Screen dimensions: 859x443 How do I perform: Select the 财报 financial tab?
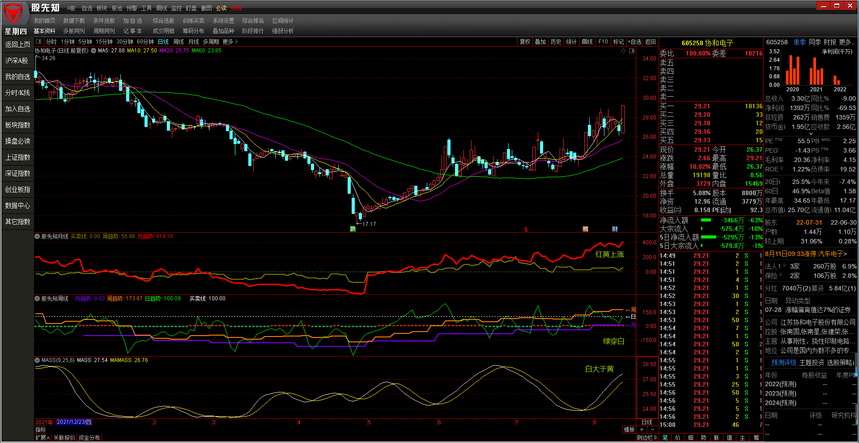(830, 42)
